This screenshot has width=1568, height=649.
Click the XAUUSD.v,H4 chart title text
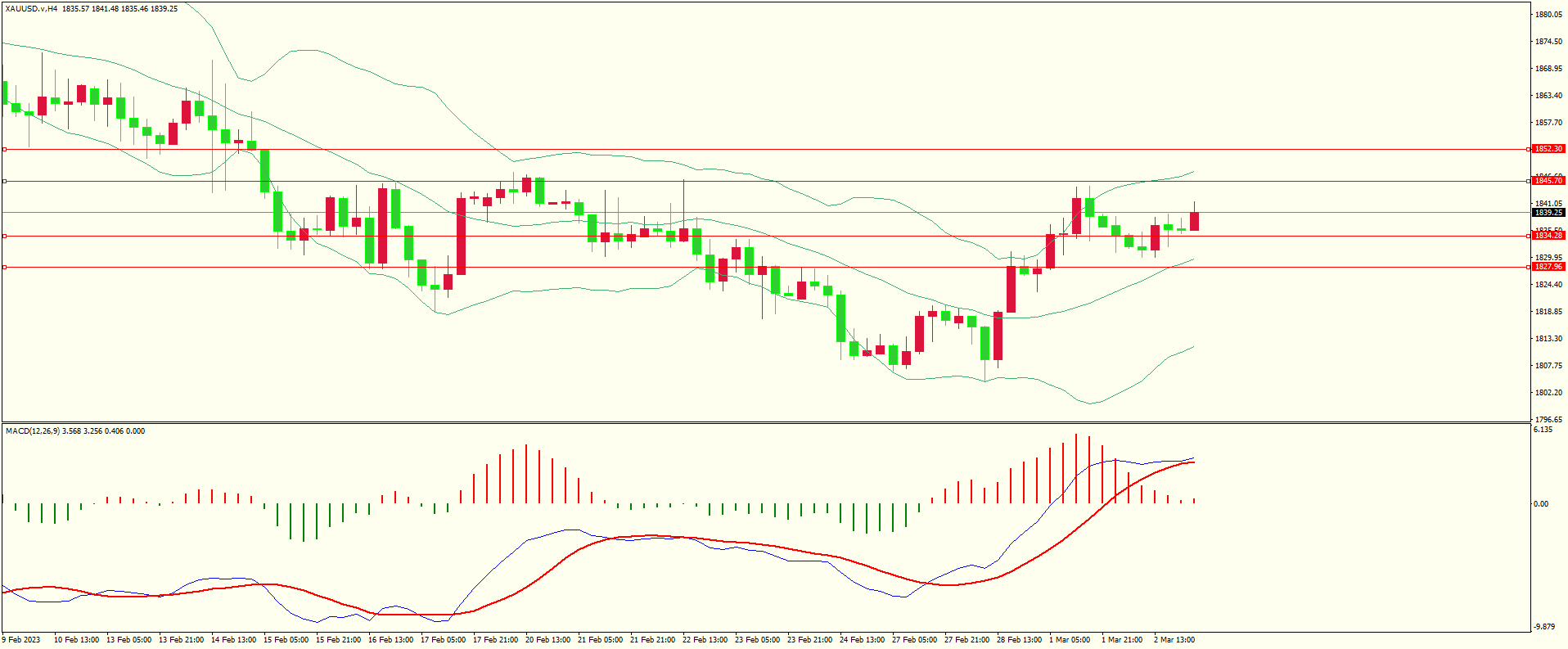pos(31,9)
